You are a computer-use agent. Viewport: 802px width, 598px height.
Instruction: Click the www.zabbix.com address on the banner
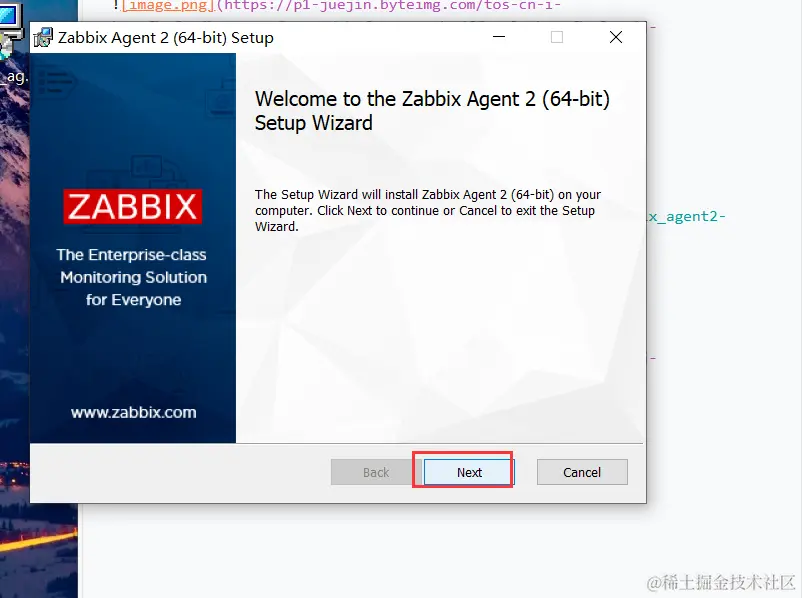coord(133,412)
